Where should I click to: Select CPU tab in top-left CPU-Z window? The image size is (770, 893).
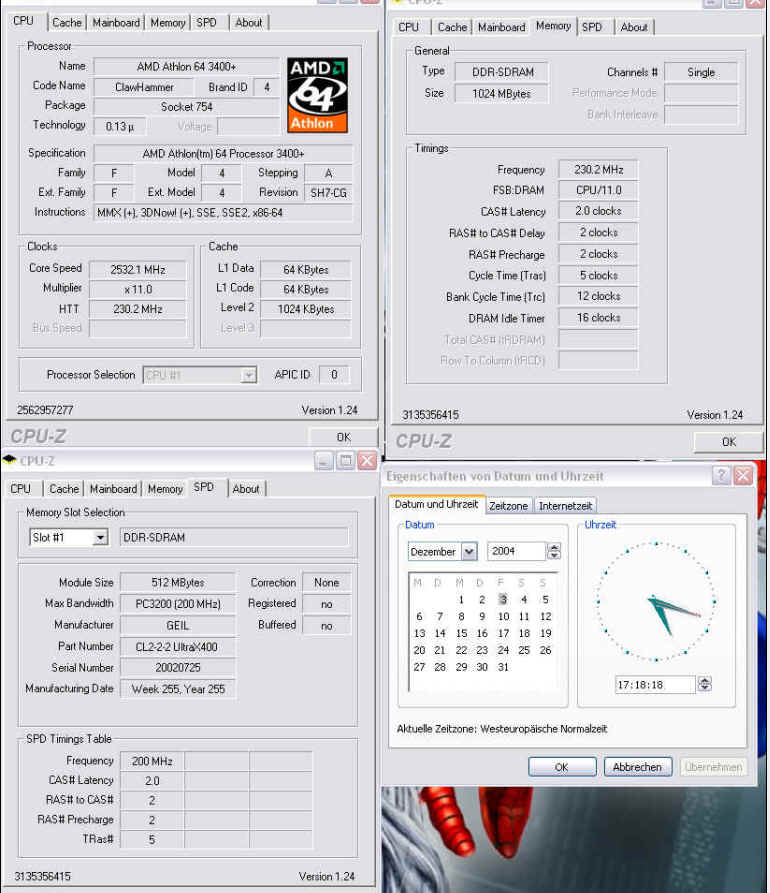point(23,21)
